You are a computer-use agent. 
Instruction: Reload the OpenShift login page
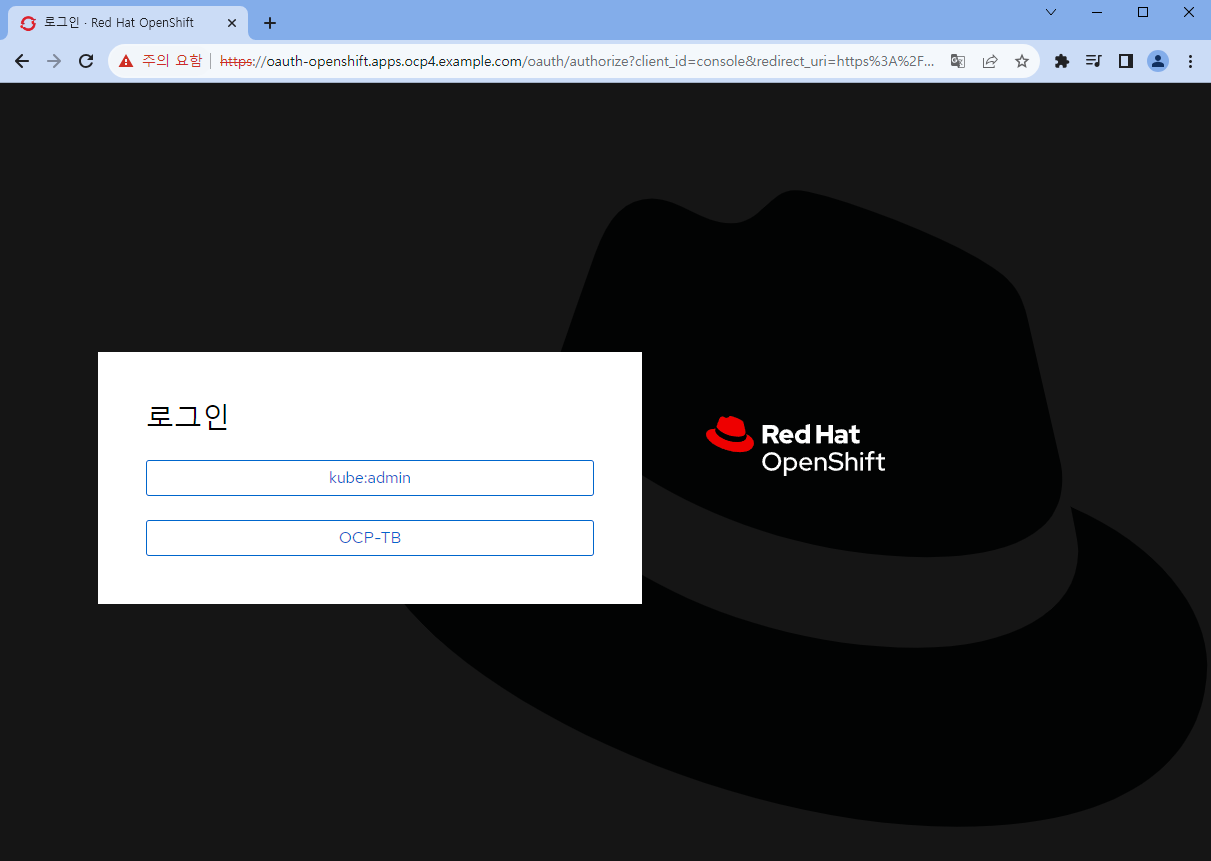86,61
